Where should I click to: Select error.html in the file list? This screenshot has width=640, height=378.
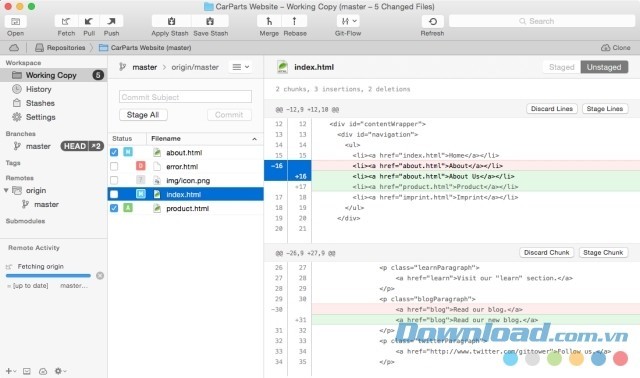click(x=186, y=167)
